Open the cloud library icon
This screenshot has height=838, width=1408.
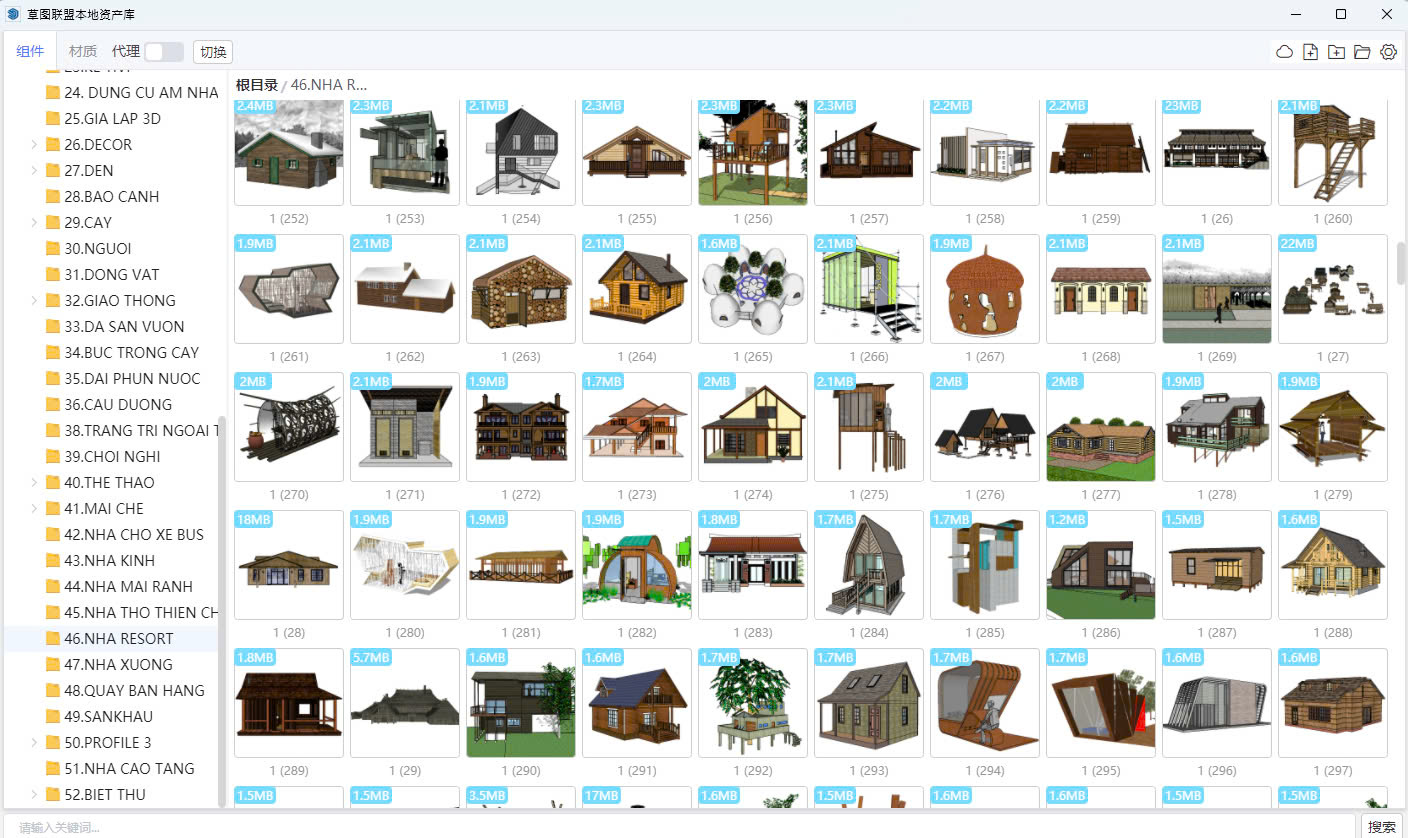[x=1284, y=52]
